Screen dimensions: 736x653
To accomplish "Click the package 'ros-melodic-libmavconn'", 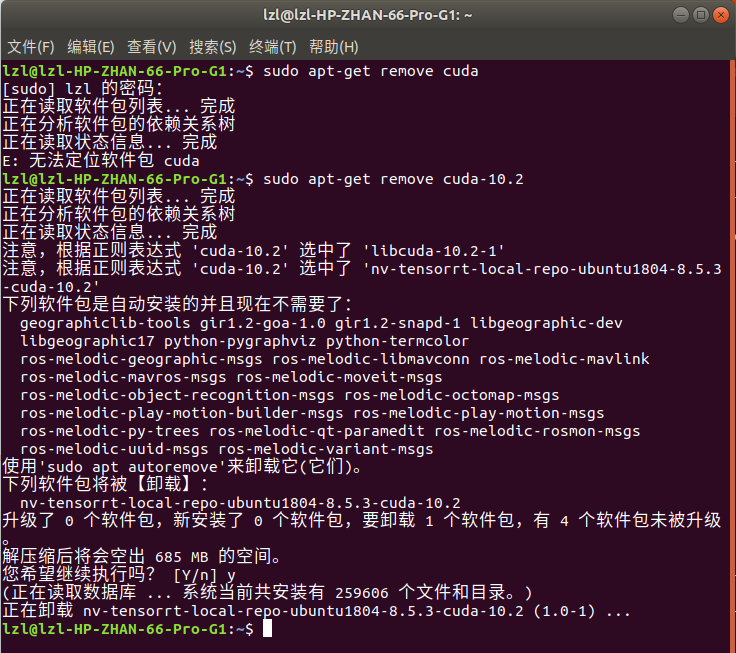I will [371, 359].
